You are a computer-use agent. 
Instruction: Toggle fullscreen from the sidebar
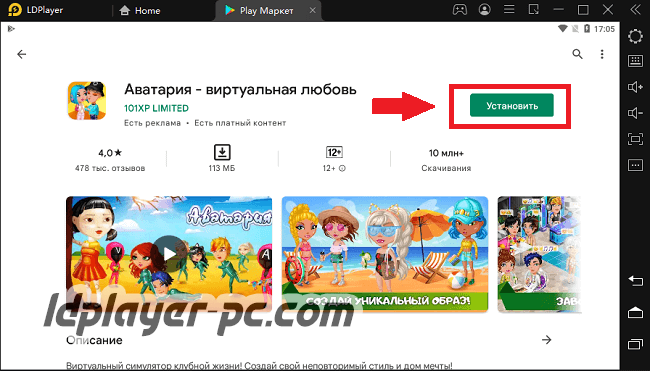click(635, 139)
